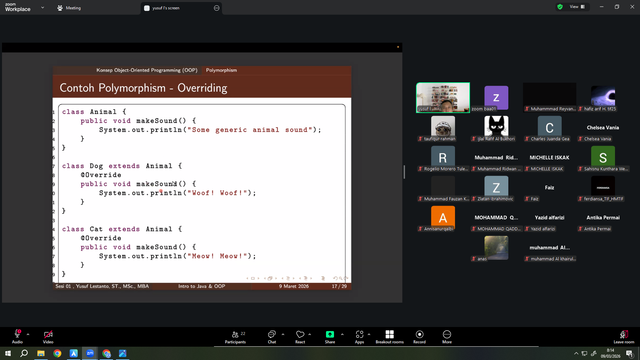
Task: Click Zlatan Ibrahimovic avatar tile
Action: 496,188
